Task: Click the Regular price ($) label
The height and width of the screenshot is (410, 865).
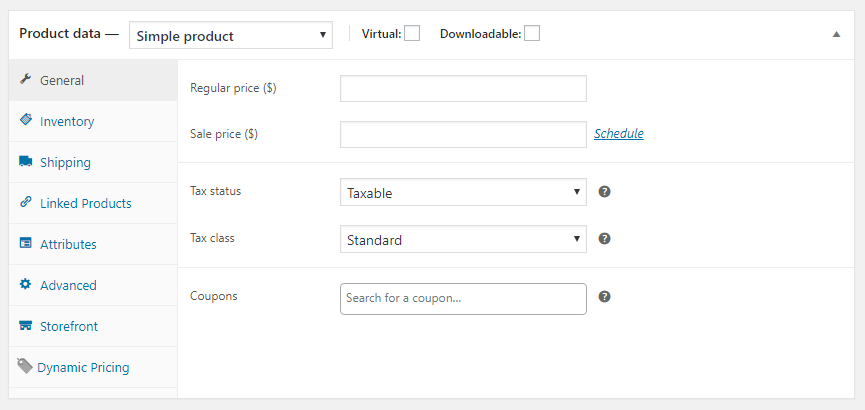Action: [x=233, y=88]
